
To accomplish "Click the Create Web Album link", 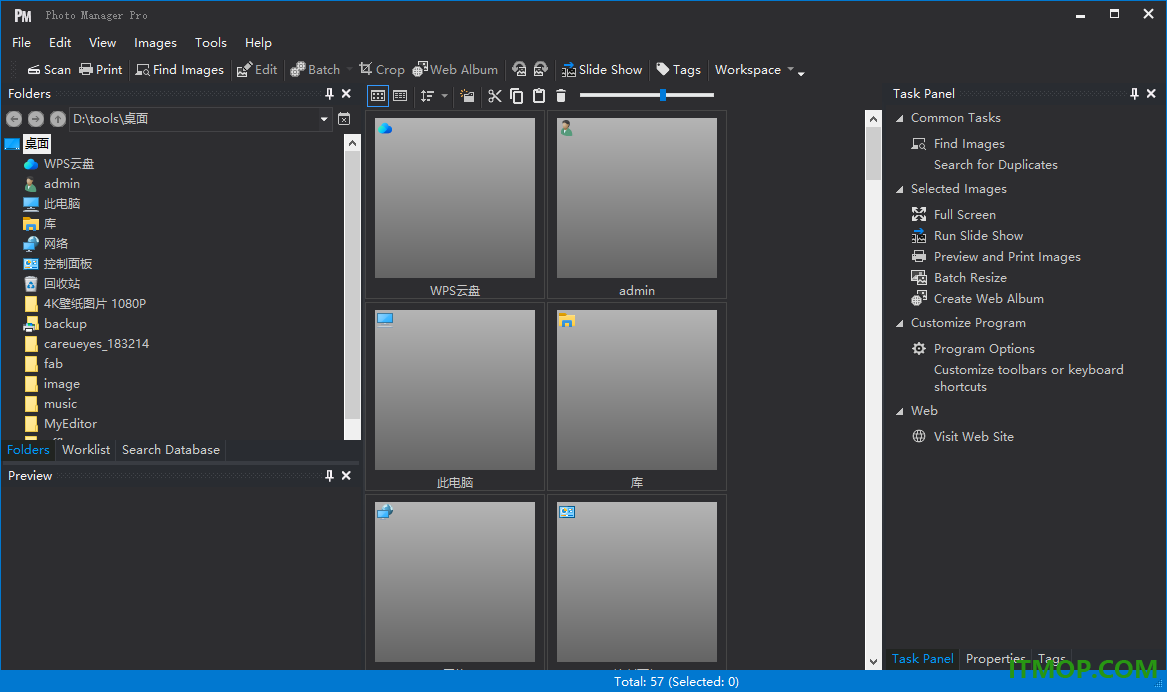I will tap(988, 298).
